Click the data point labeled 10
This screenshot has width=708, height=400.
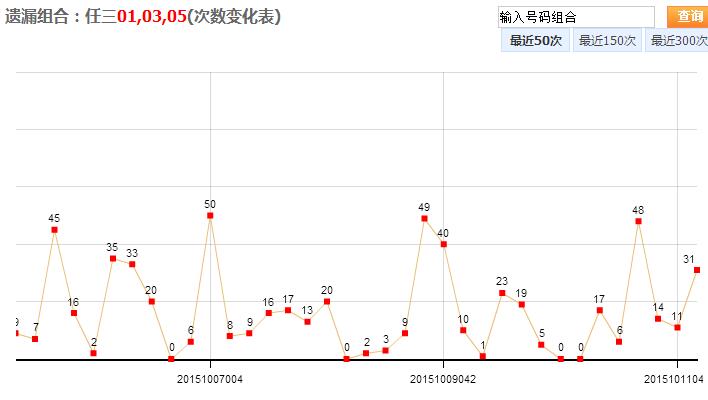point(463,330)
